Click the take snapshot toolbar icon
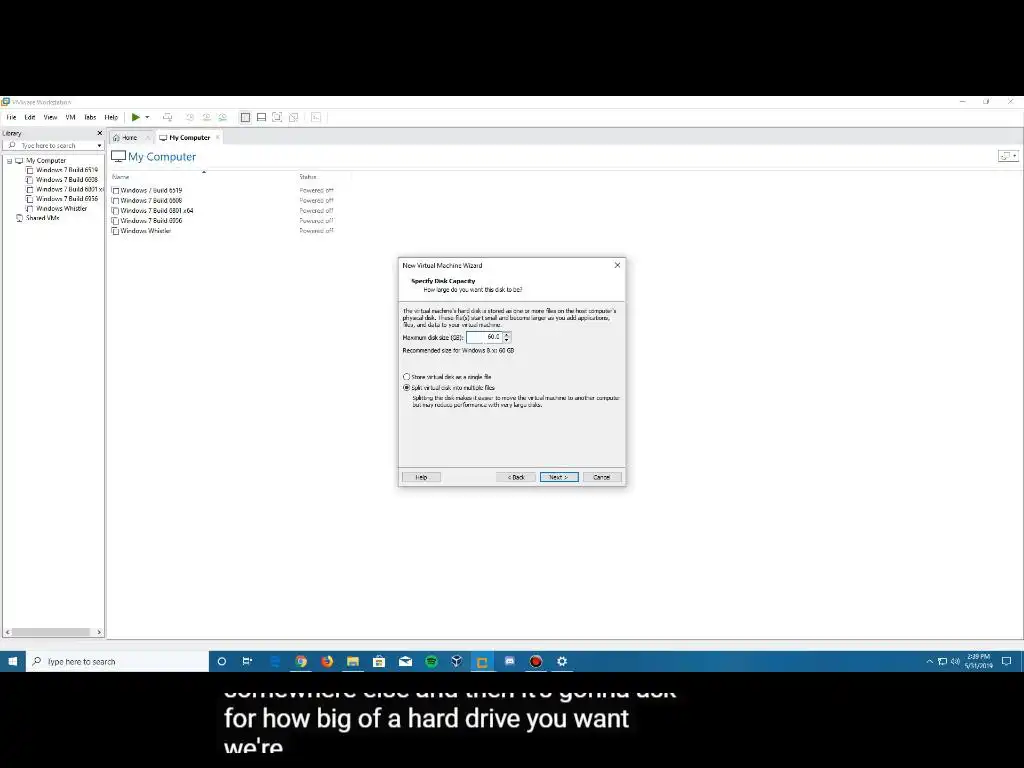The image size is (1024, 768). point(190,118)
